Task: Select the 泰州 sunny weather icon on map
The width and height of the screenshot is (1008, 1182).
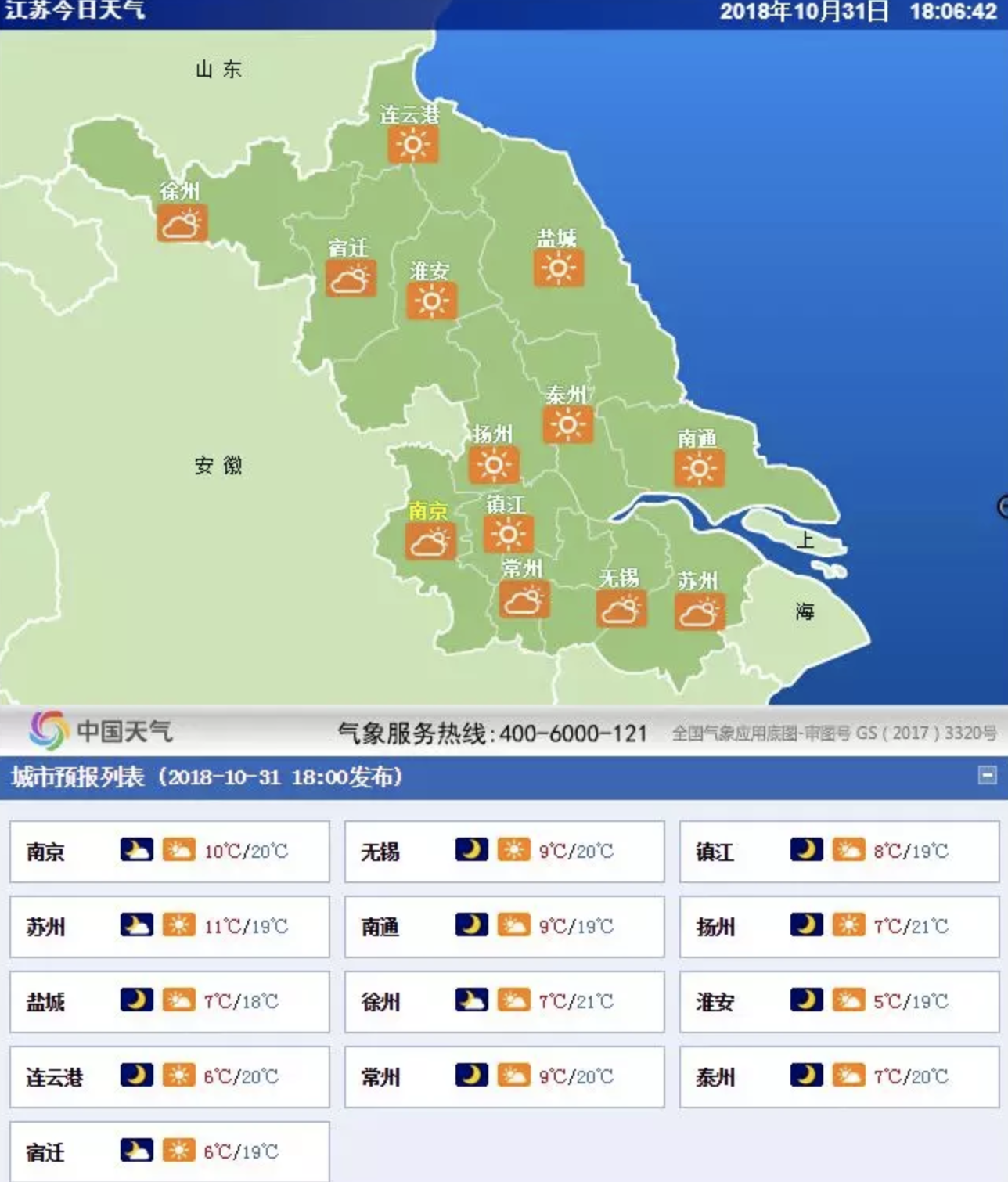Action: click(x=567, y=424)
